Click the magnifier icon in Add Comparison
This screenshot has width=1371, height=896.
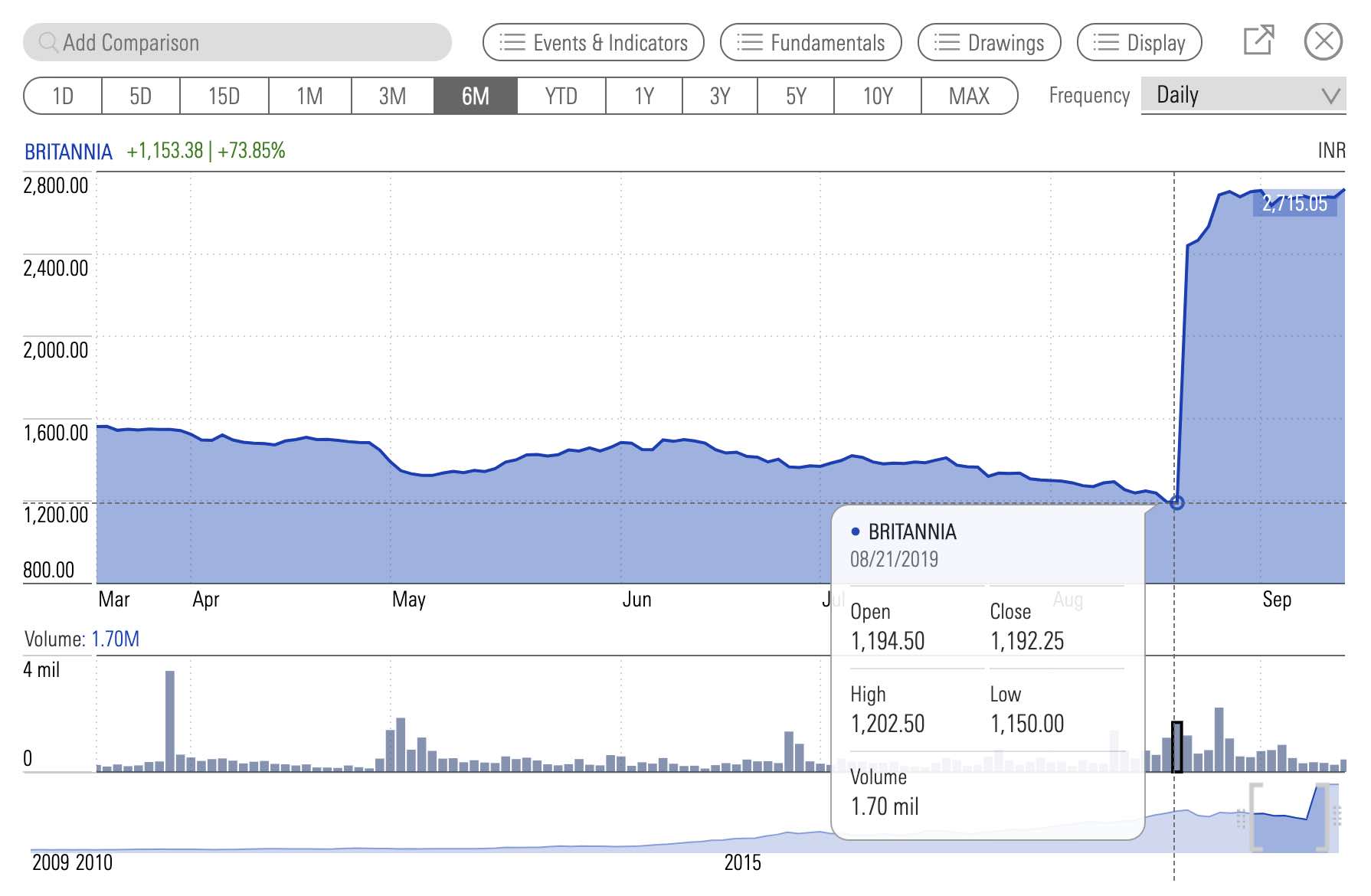point(48,42)
